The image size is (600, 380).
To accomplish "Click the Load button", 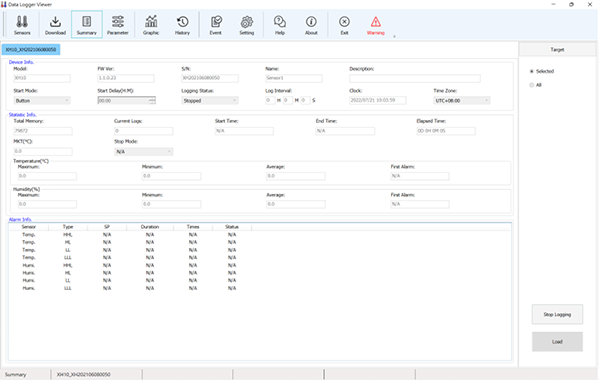I will (x=557, y=342).
